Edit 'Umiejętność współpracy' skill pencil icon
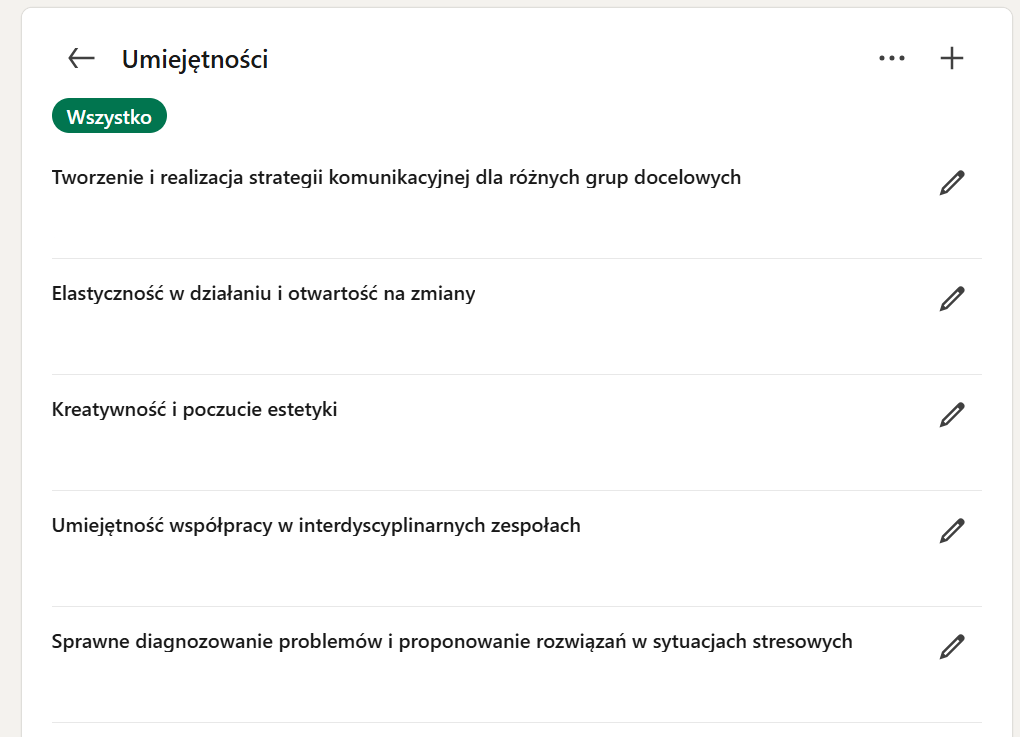This screenshot has width=1020, height=737. coord(952,531)
